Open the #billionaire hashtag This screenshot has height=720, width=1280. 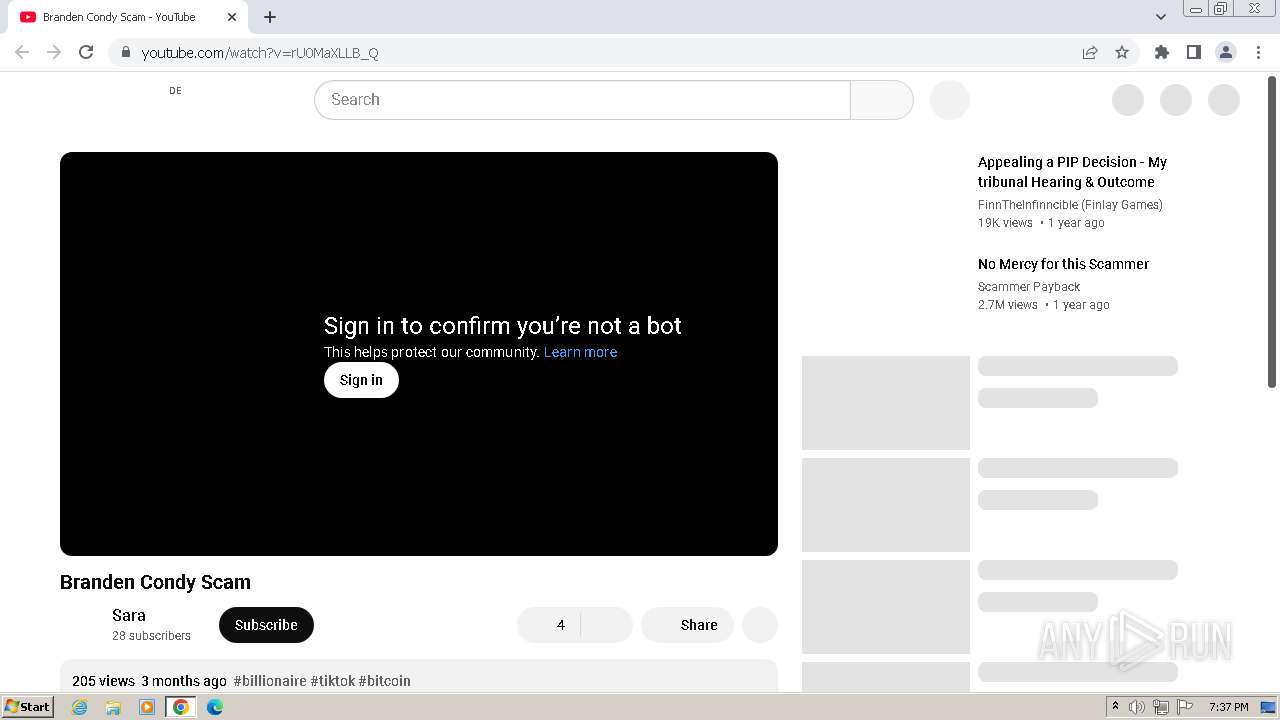270,681
